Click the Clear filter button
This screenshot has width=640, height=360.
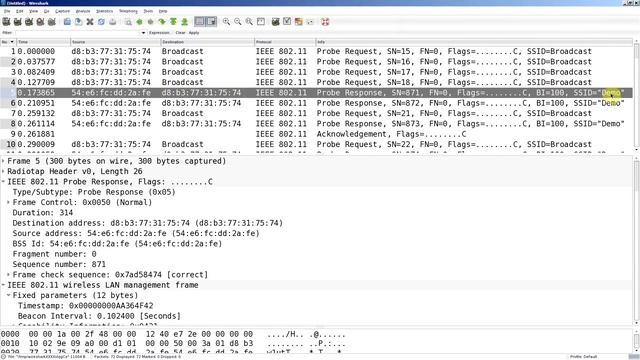(180, 33)
